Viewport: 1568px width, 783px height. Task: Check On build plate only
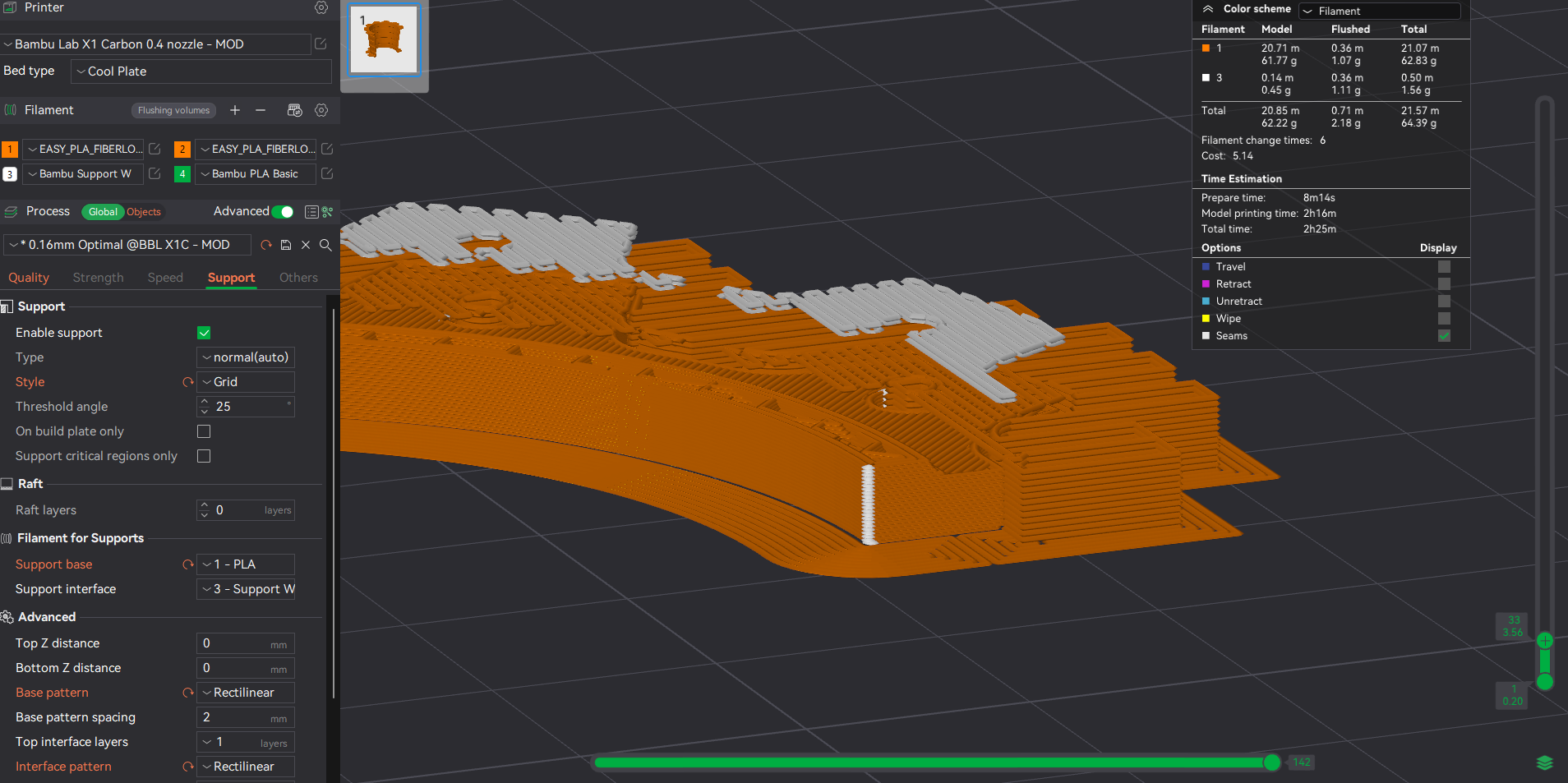point(204,431)
